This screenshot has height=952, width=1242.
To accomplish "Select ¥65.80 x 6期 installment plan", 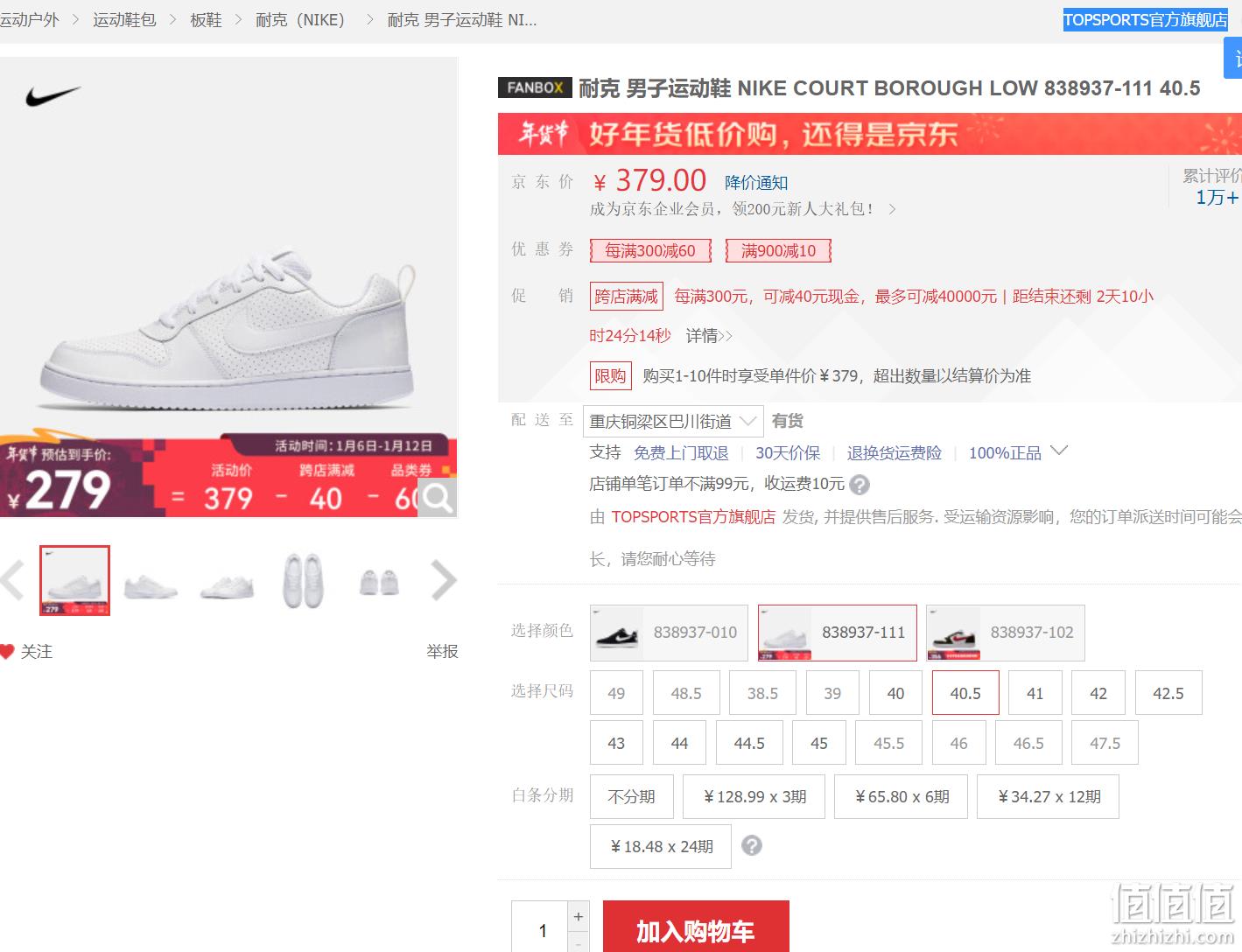I will tap(902, 796).
